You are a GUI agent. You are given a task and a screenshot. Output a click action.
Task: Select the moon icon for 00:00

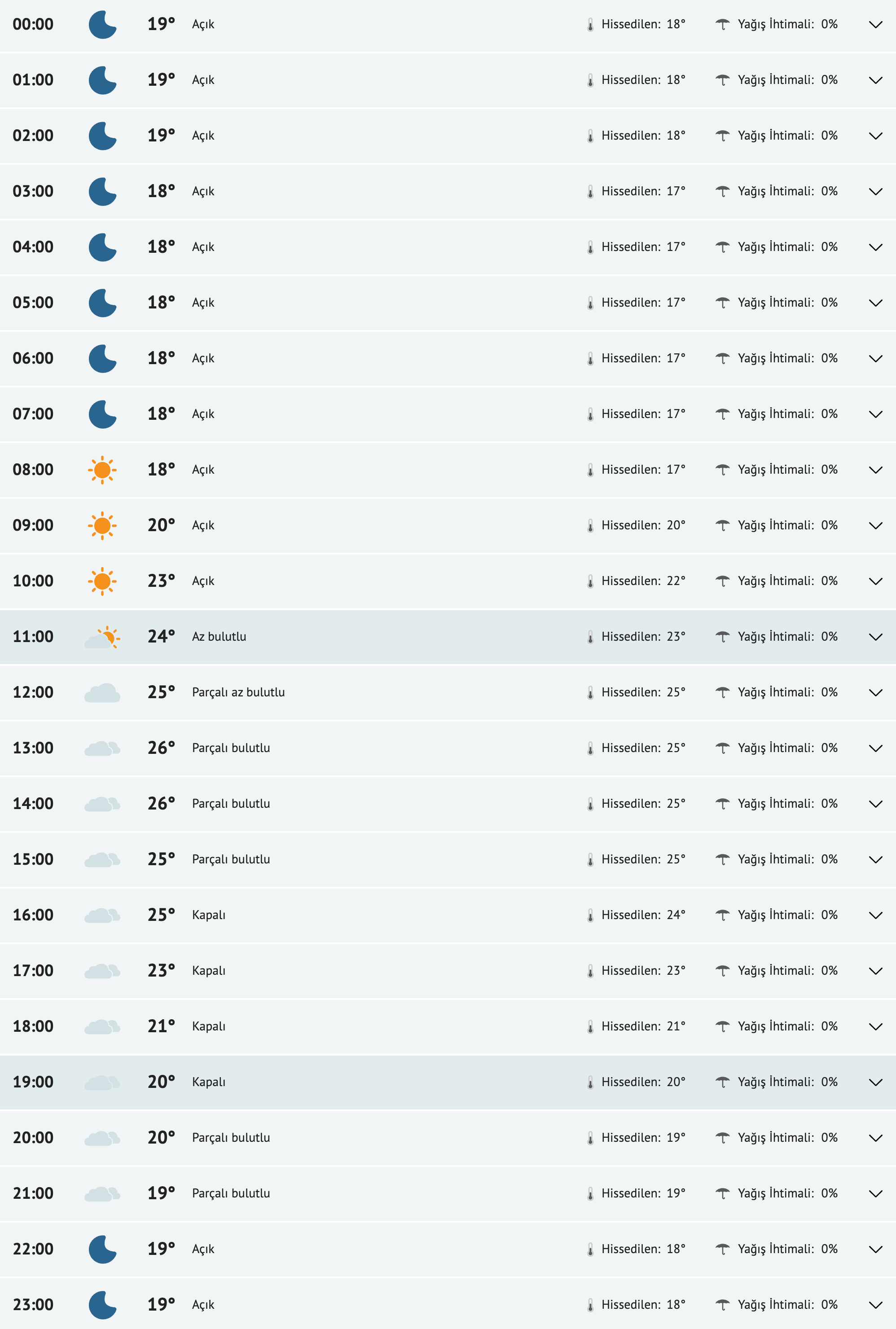[x=103, y=25]
